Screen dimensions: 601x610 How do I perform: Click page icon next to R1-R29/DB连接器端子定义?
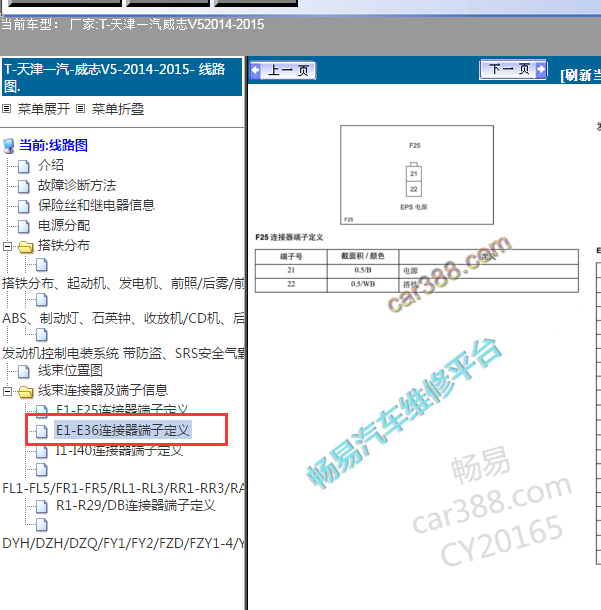42,506
